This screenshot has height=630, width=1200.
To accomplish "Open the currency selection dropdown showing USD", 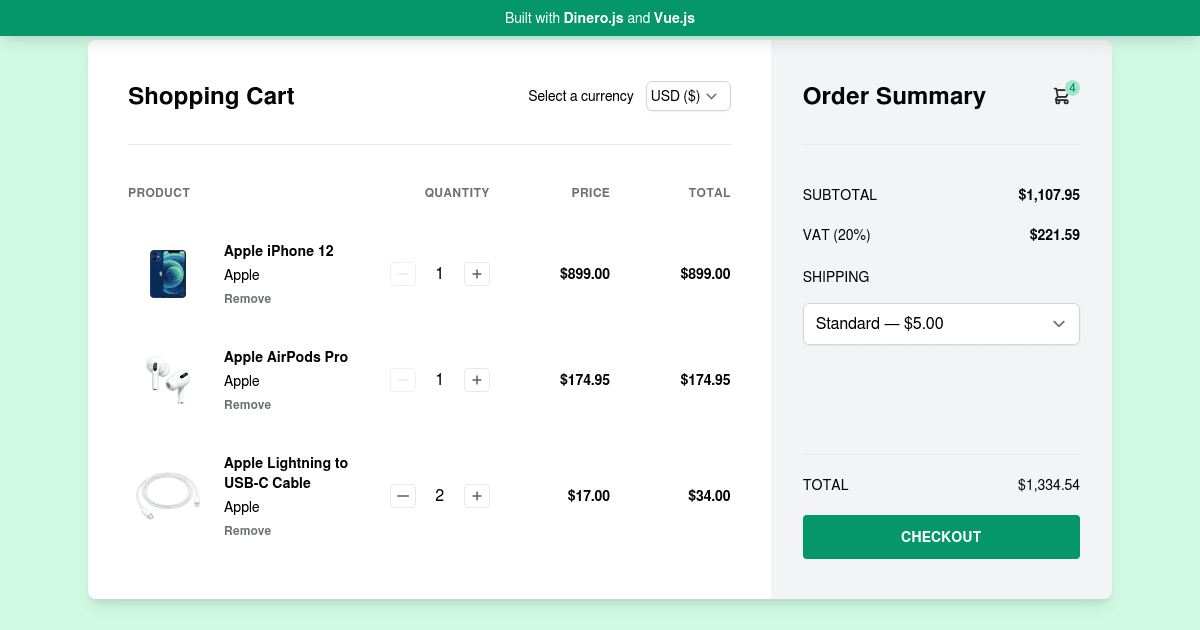I will point(688,96).
